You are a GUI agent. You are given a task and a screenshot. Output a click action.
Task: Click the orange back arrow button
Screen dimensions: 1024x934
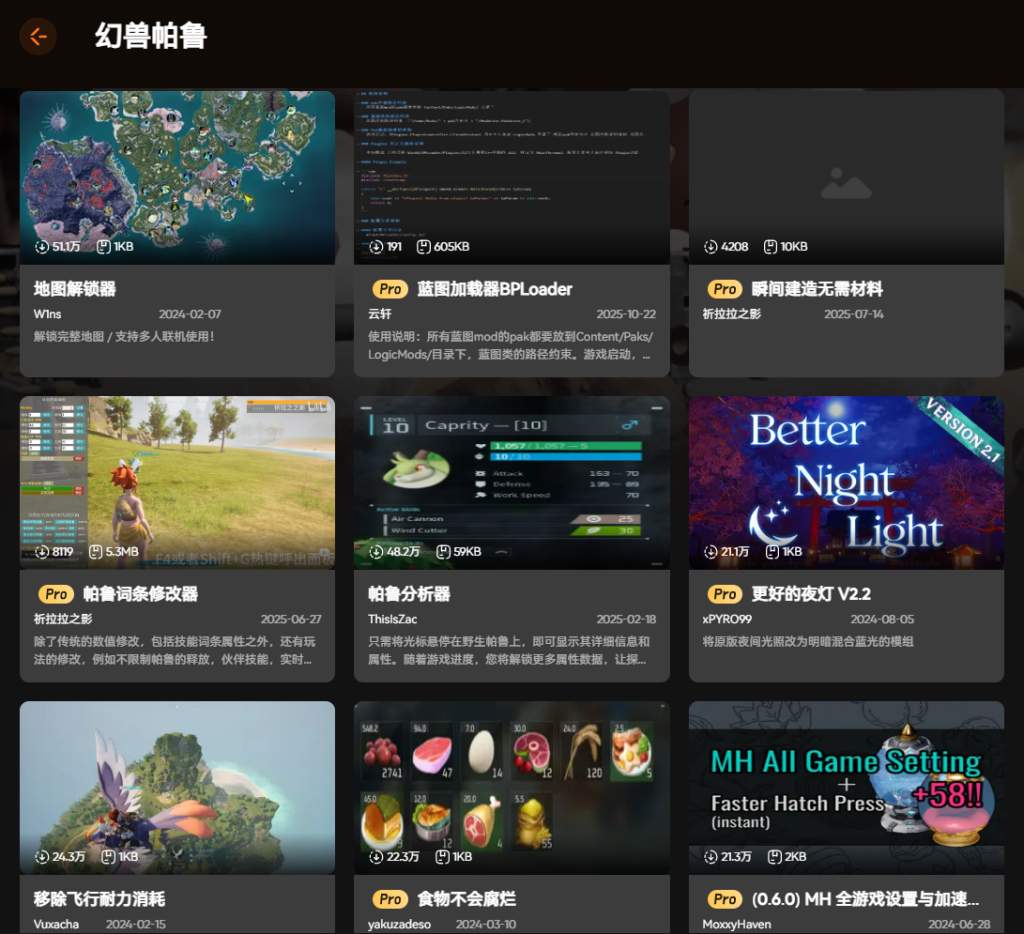tap(38, 37)
